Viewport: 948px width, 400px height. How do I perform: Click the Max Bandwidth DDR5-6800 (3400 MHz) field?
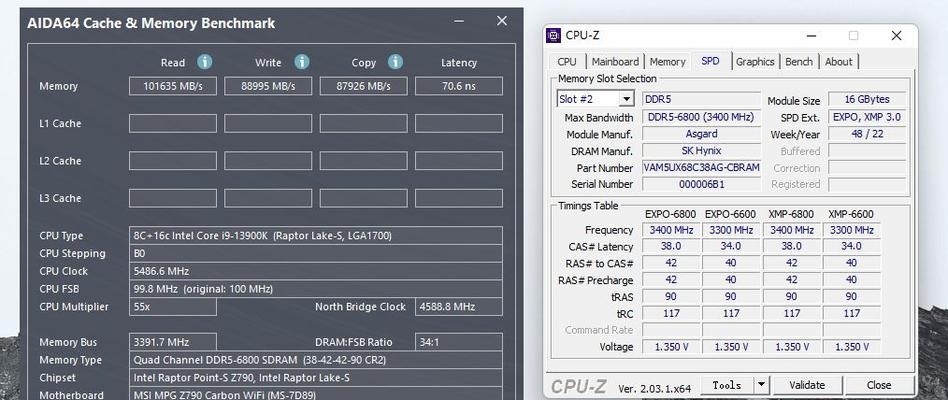(701, 117)
